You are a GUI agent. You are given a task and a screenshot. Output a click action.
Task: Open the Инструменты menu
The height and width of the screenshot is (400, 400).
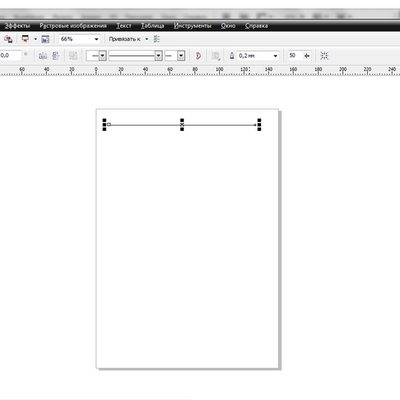192,26
